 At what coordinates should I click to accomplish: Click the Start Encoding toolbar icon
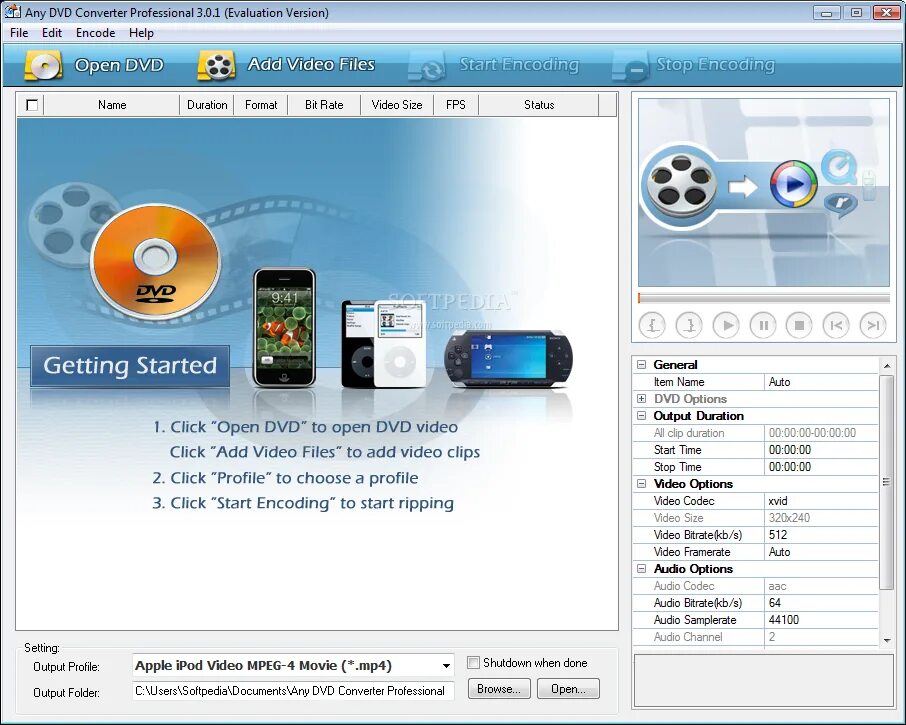(427, 65)
